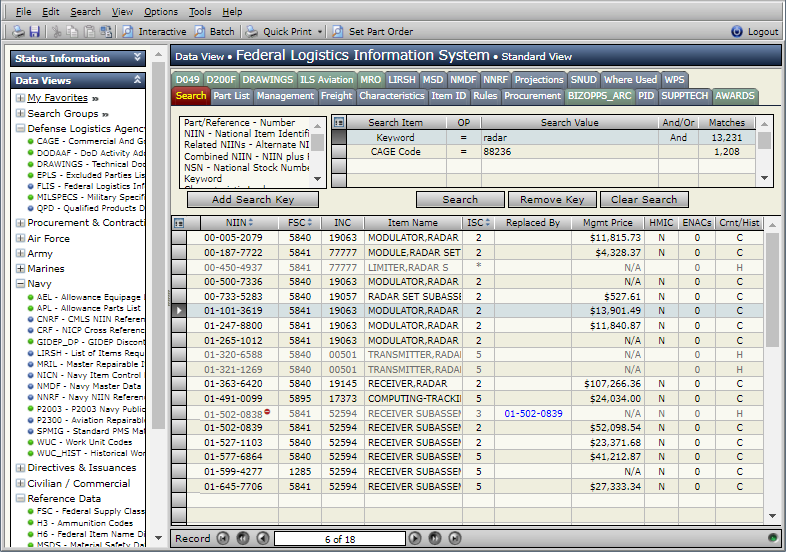Image resolution: width=786 pixels, height=552 pixels.
Task: Select row 01-363-6420 RECEIVER,RADAR
Action: tap(467, 384)
